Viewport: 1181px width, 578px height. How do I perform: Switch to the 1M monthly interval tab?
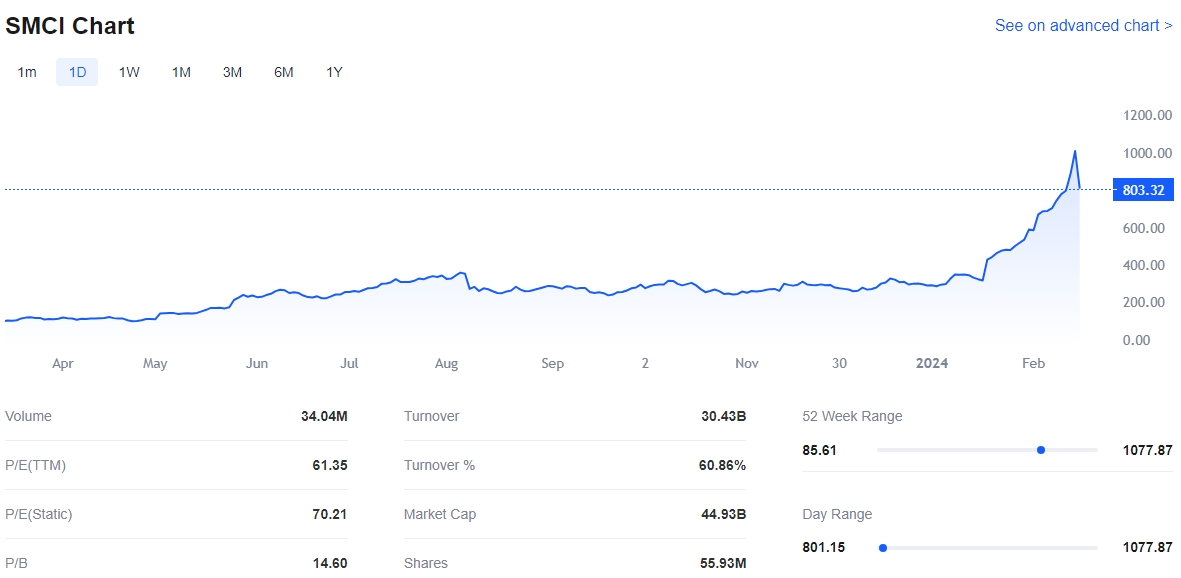tap(181, 72)
